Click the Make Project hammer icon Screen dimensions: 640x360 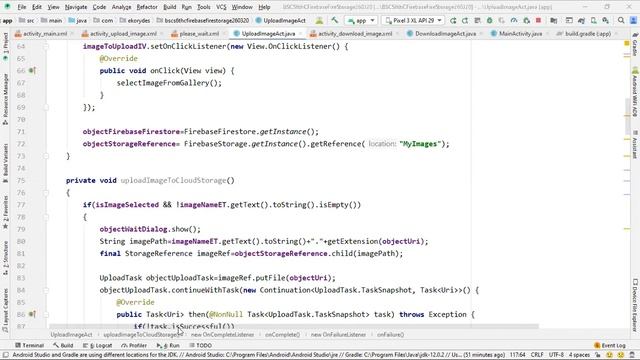[x=334, y=20]
